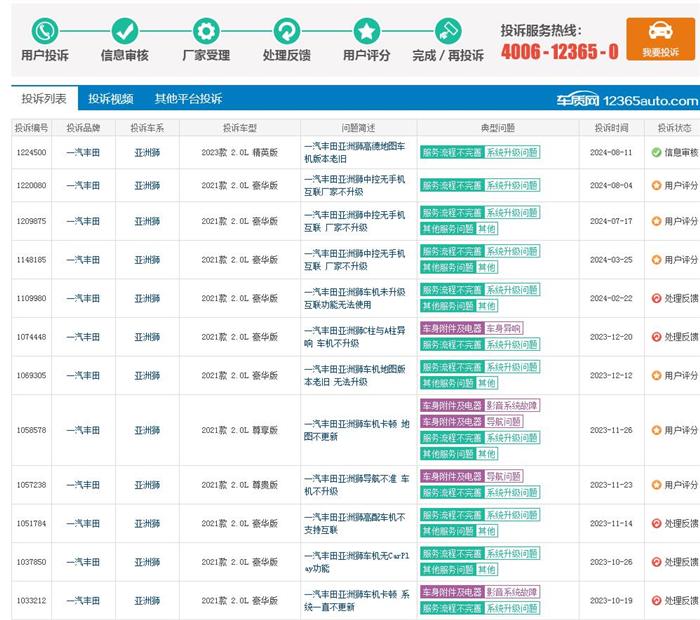Click 影音系统故障 tag in row 1058578

point(512,405)
